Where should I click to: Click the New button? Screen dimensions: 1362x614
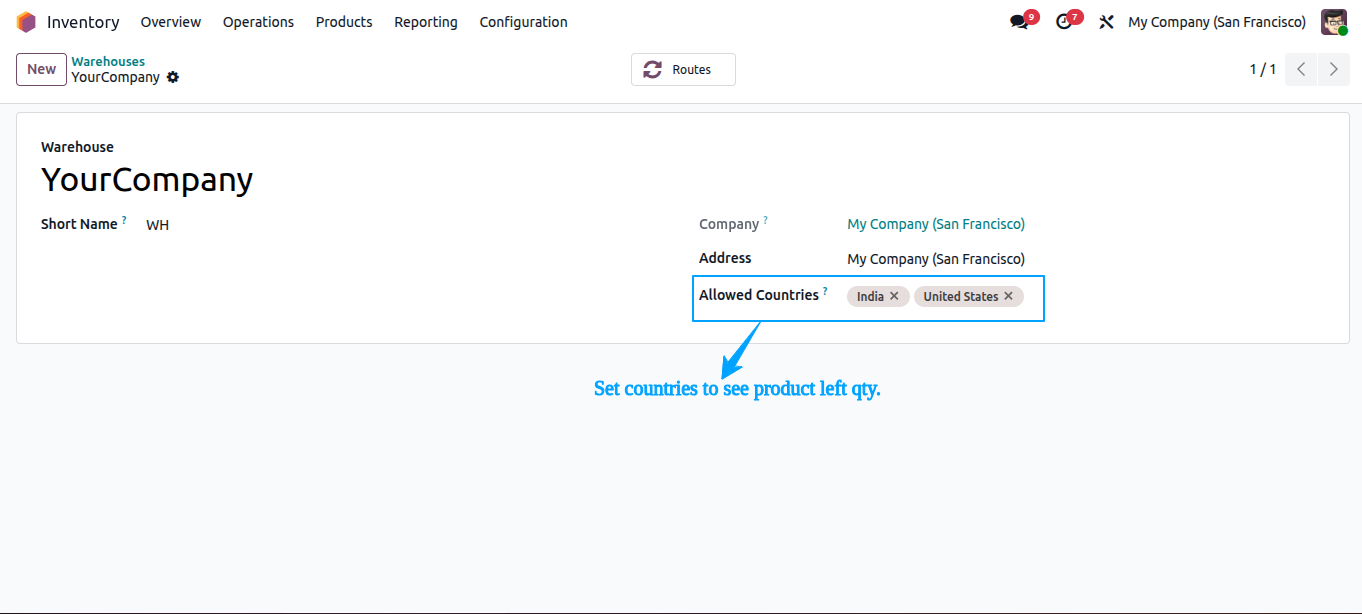(x=41, y=69)
